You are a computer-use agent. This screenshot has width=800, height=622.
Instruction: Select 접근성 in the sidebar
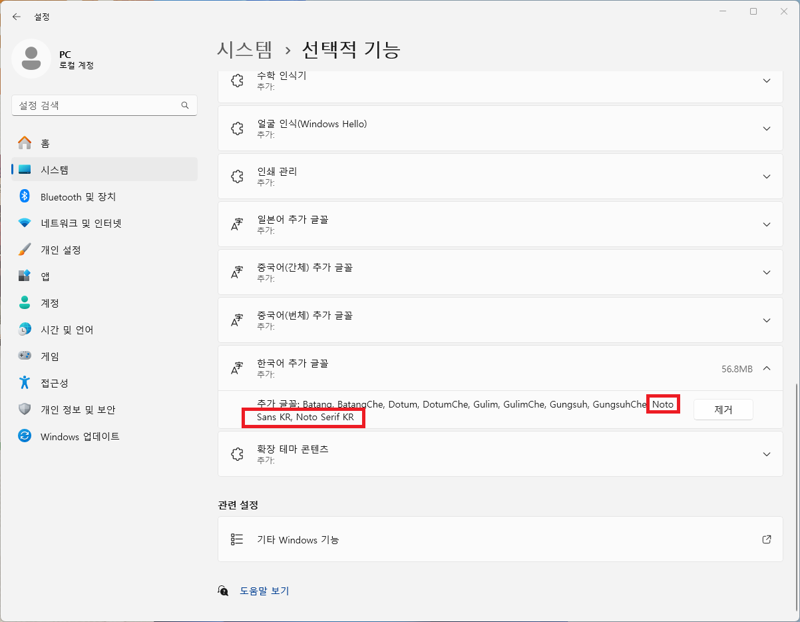[104, 383]
